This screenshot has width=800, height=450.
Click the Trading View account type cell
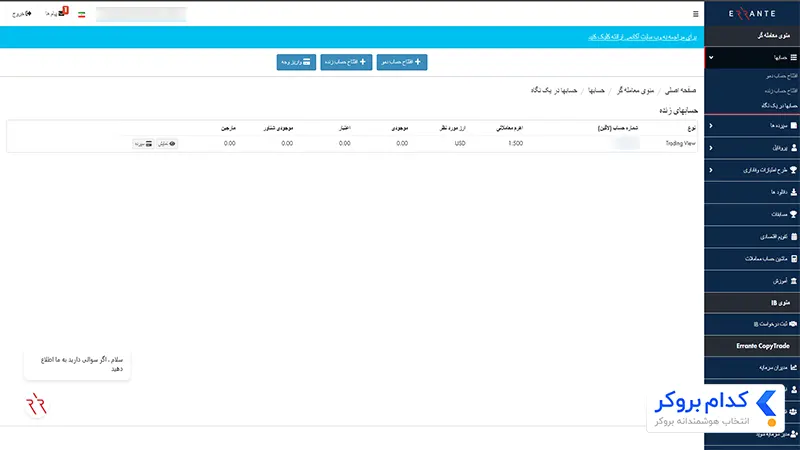click(681, 143)
